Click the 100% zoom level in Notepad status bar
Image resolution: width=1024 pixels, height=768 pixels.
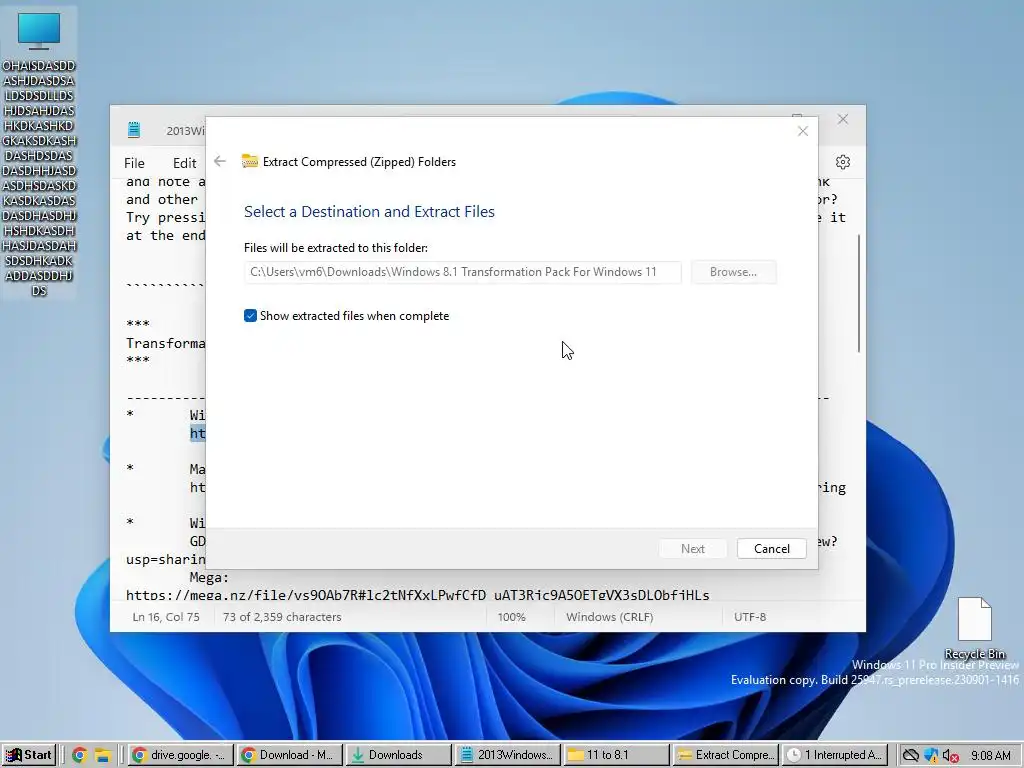pyautogui.click(x=511, y=617)
